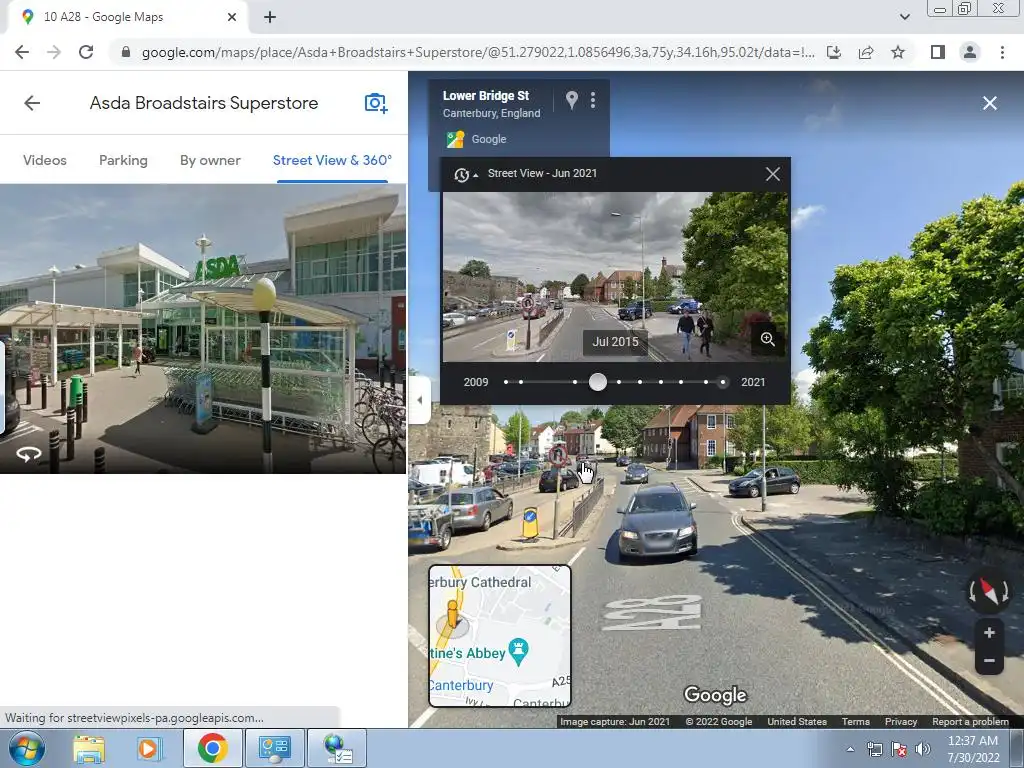Expand the tab search chevron
The image size is (1024, 768).
click(904, 17)
